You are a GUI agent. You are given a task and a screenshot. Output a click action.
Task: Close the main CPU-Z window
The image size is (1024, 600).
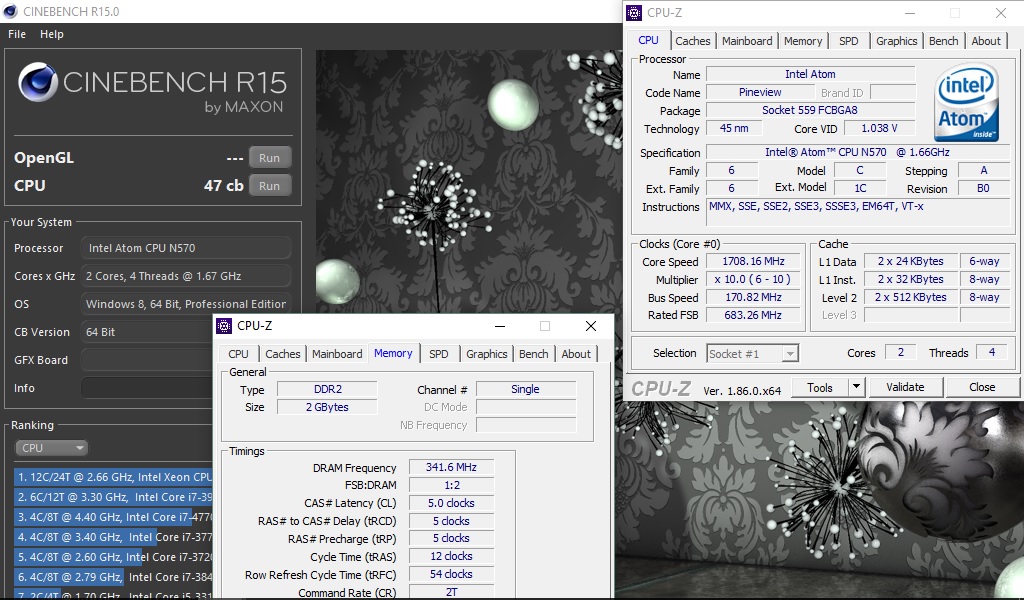1000,12
